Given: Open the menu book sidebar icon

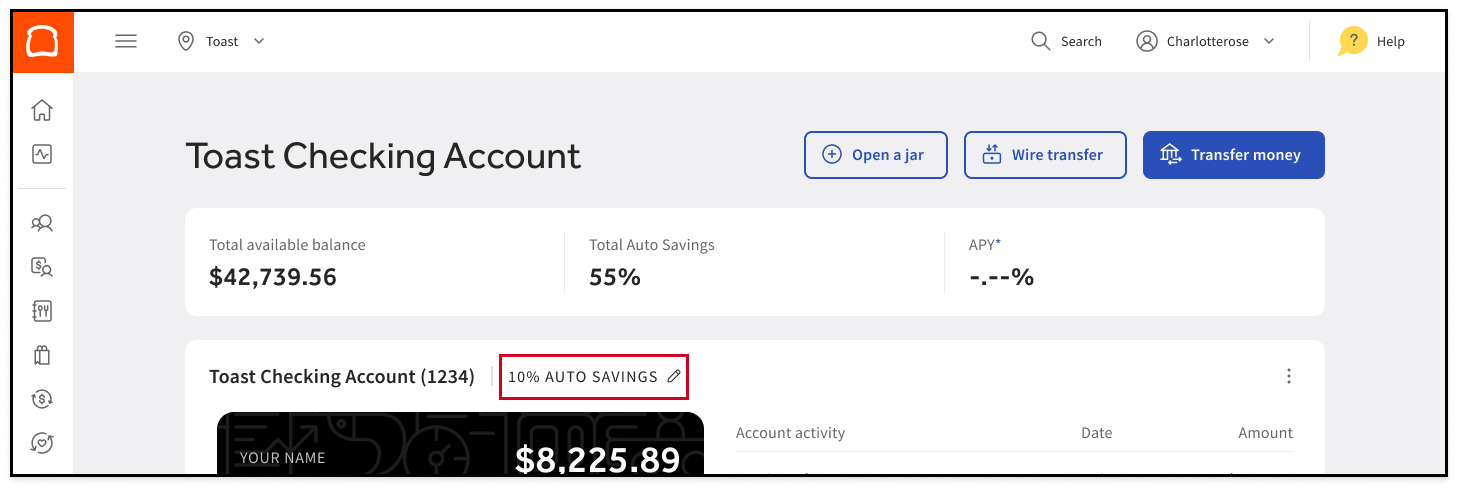Looking at the screenshot, I should [42, 311].
